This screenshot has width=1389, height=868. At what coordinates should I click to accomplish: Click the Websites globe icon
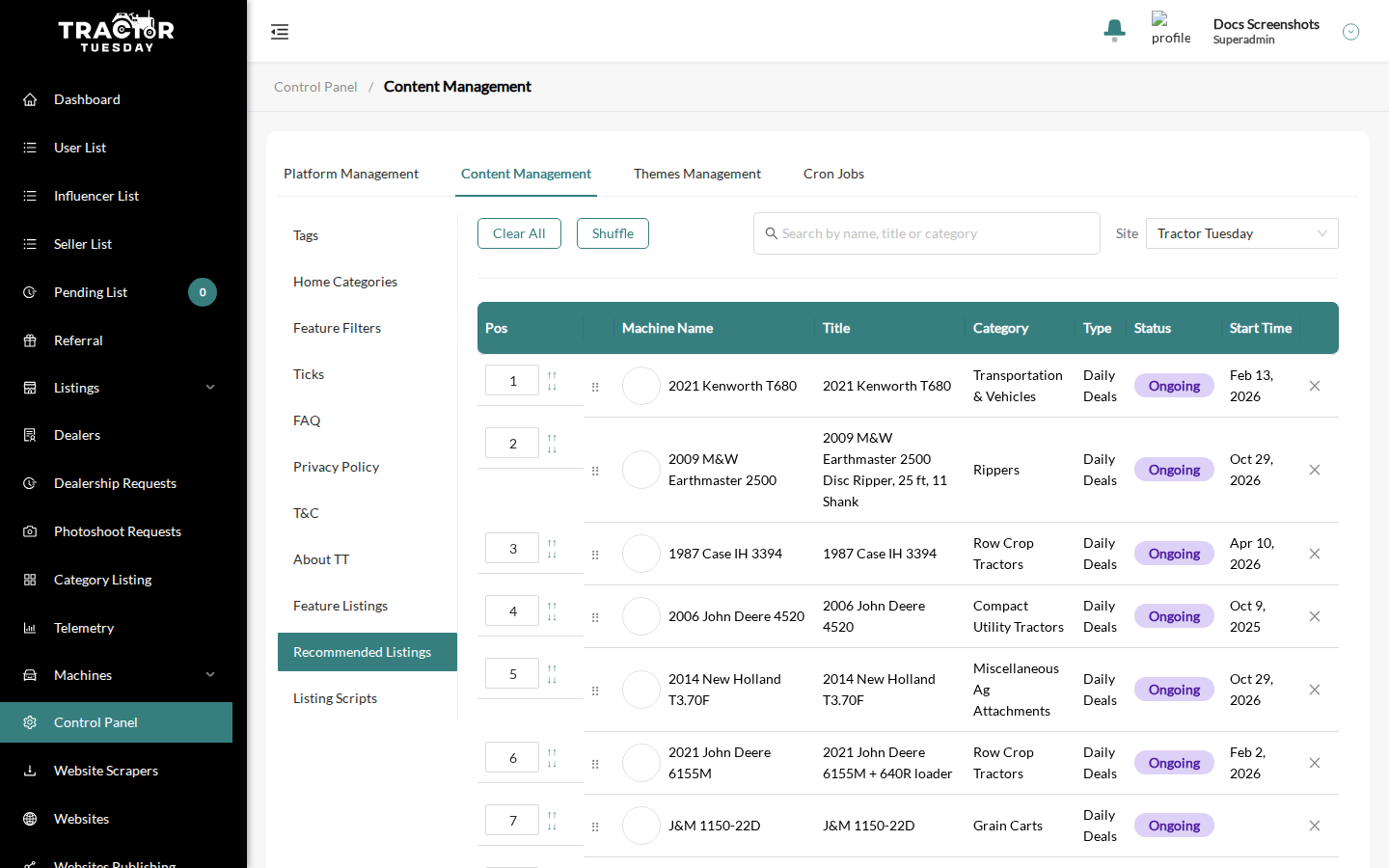[x=30, y=819]
